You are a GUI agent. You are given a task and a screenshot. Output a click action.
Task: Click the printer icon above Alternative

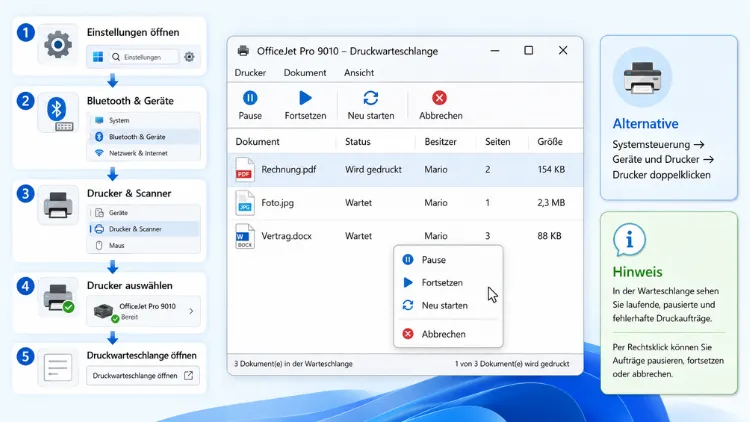click(642, 77)
